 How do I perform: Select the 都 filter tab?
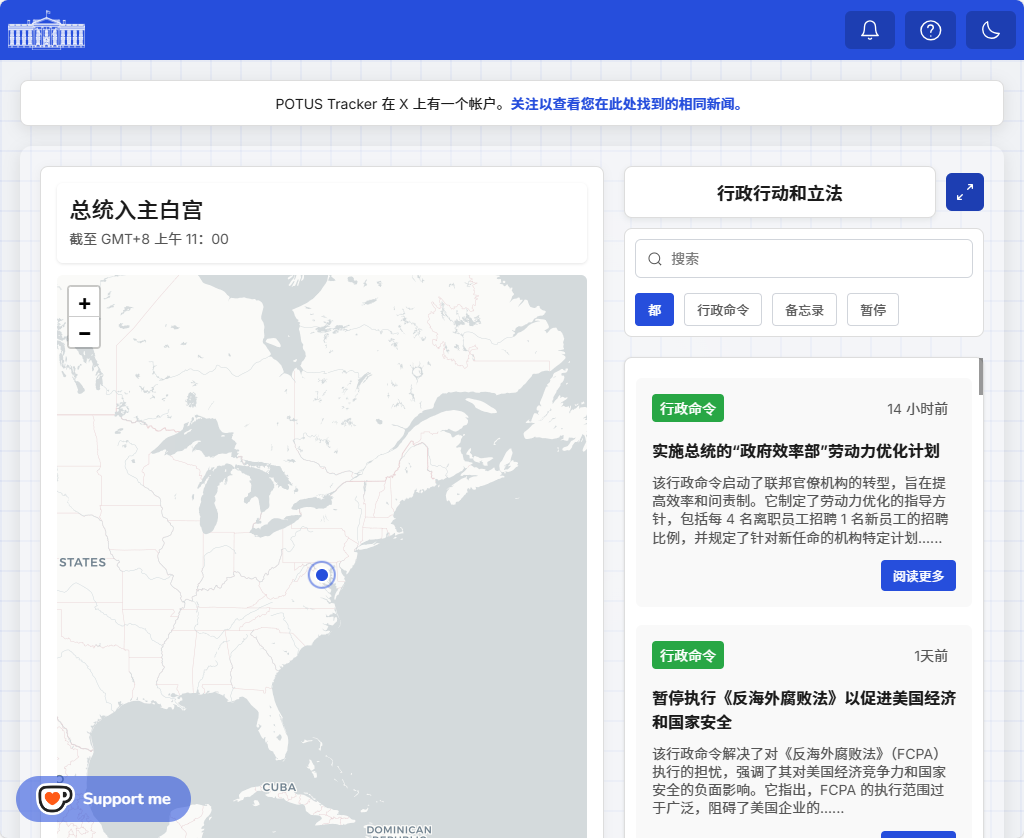654,310
